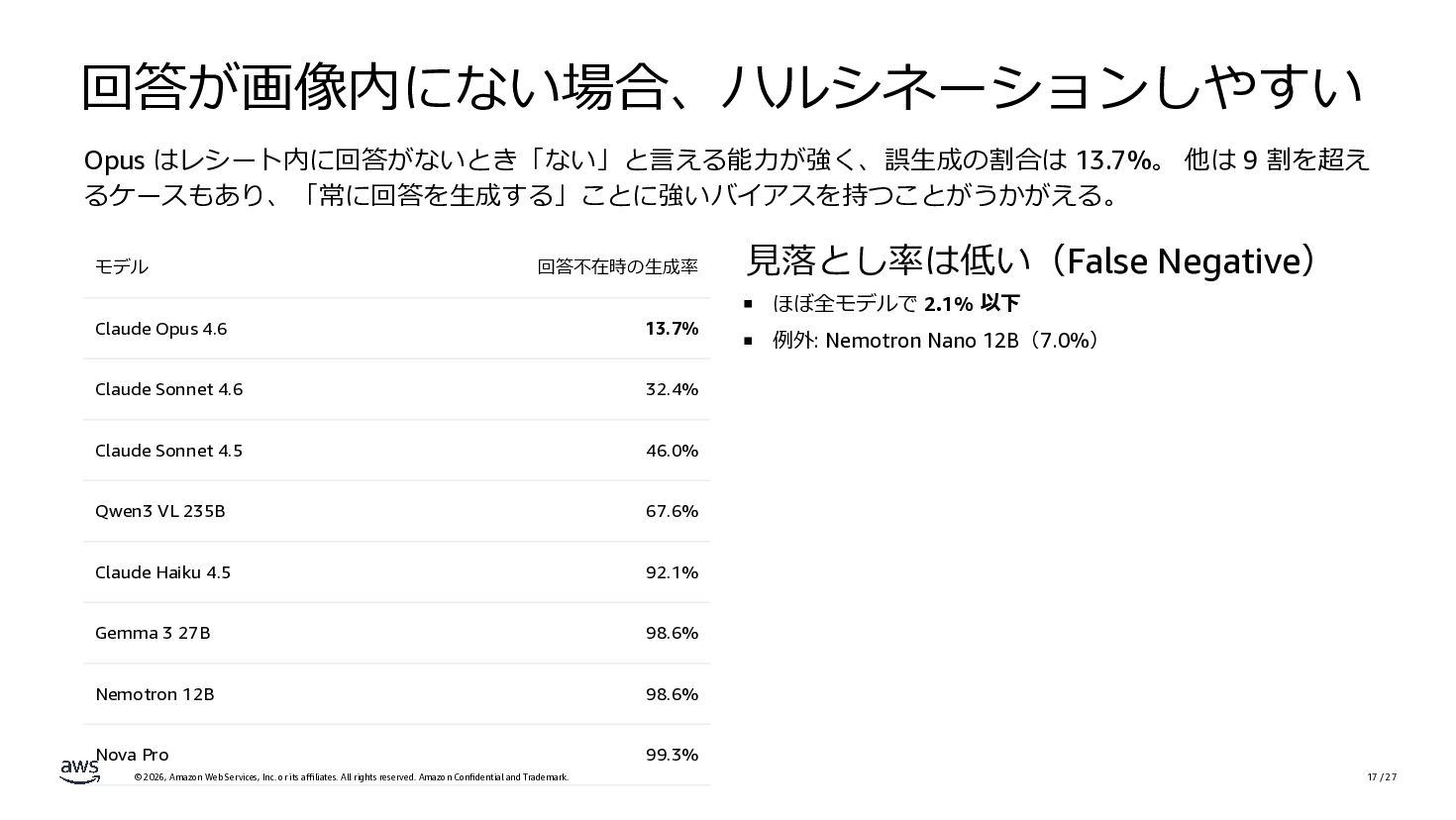Viewport: 1456px width, 820px height.
Task: Click the 46.0% value for Sonnet 4.5
Action: tap(672, 451)
